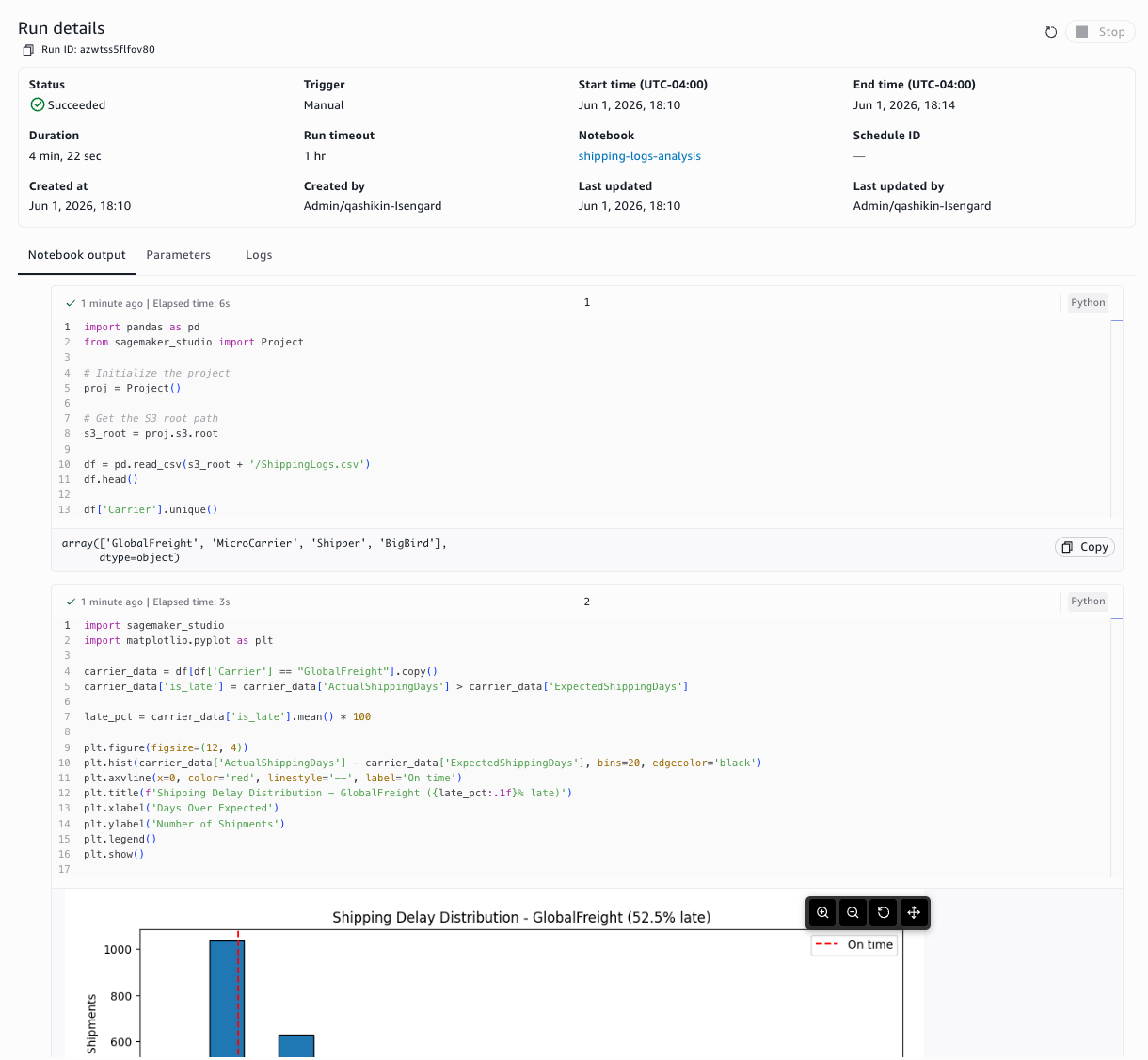Switch to the Notebook output tab
Viewport: 1148px width, 1060px height.
coord(77,255)
